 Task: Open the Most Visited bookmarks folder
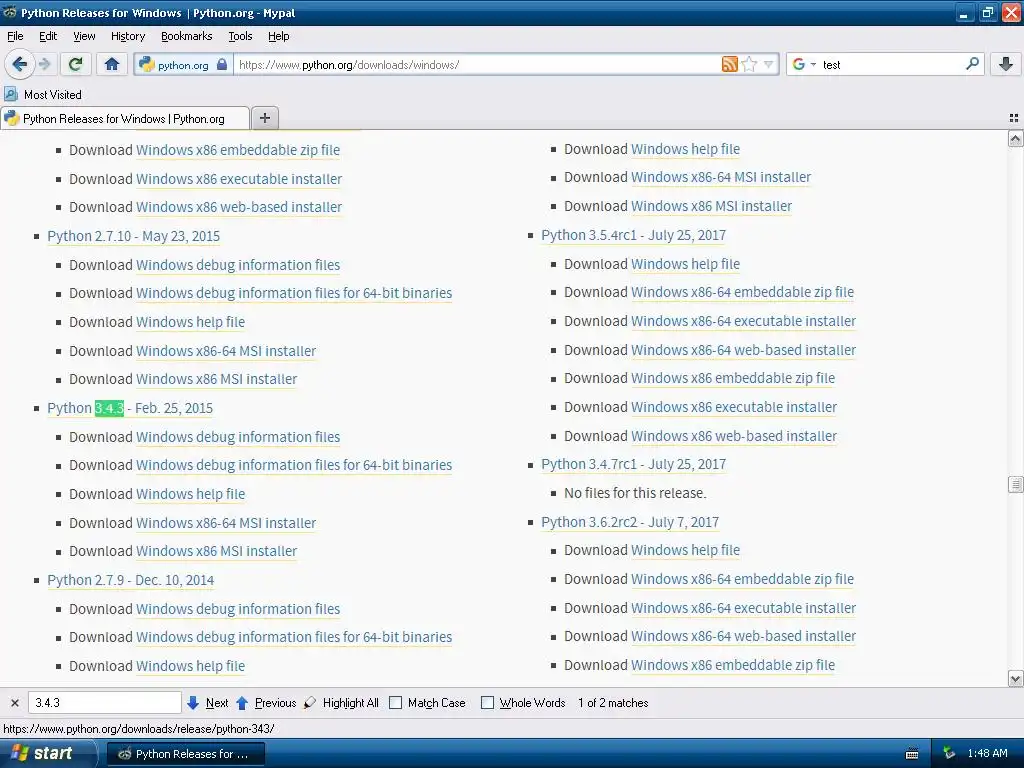[43, 95]
